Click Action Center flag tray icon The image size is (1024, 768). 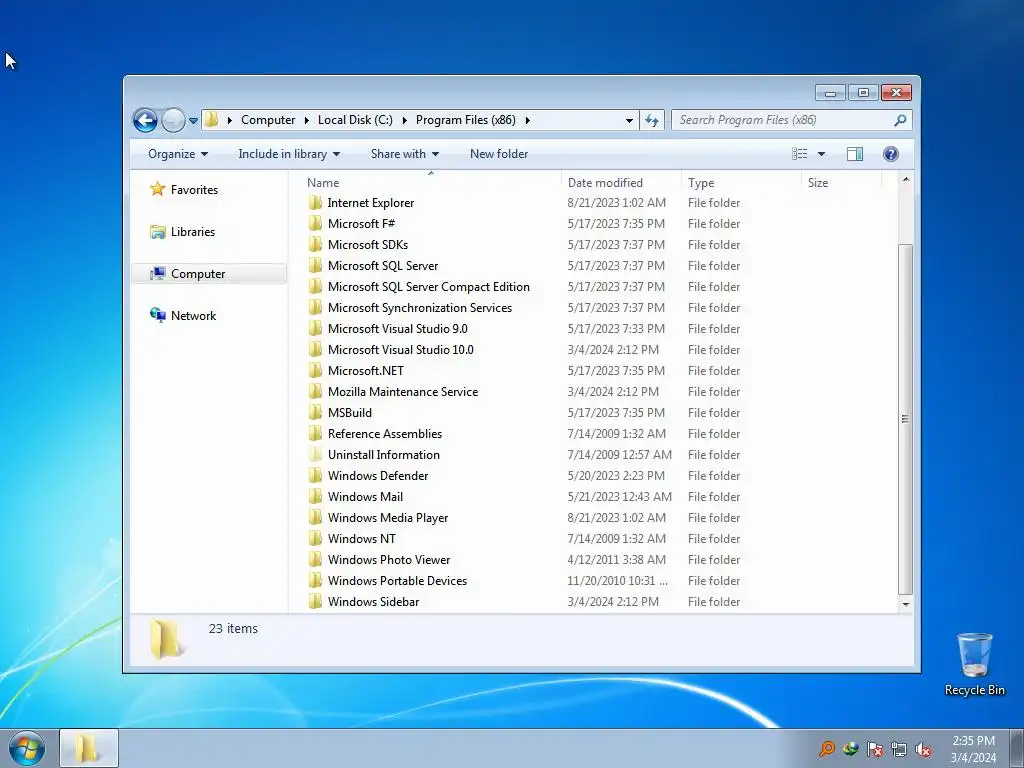click(874, 749)
